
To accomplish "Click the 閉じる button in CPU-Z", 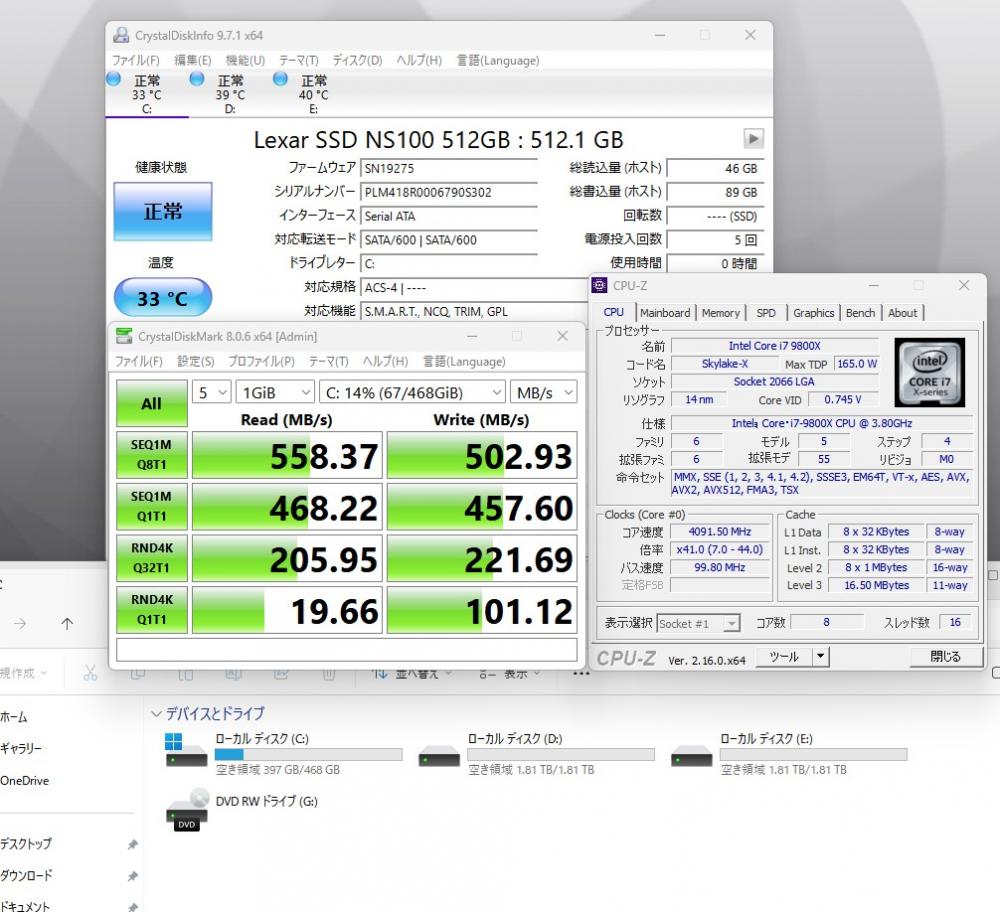I will click(945, 656).
